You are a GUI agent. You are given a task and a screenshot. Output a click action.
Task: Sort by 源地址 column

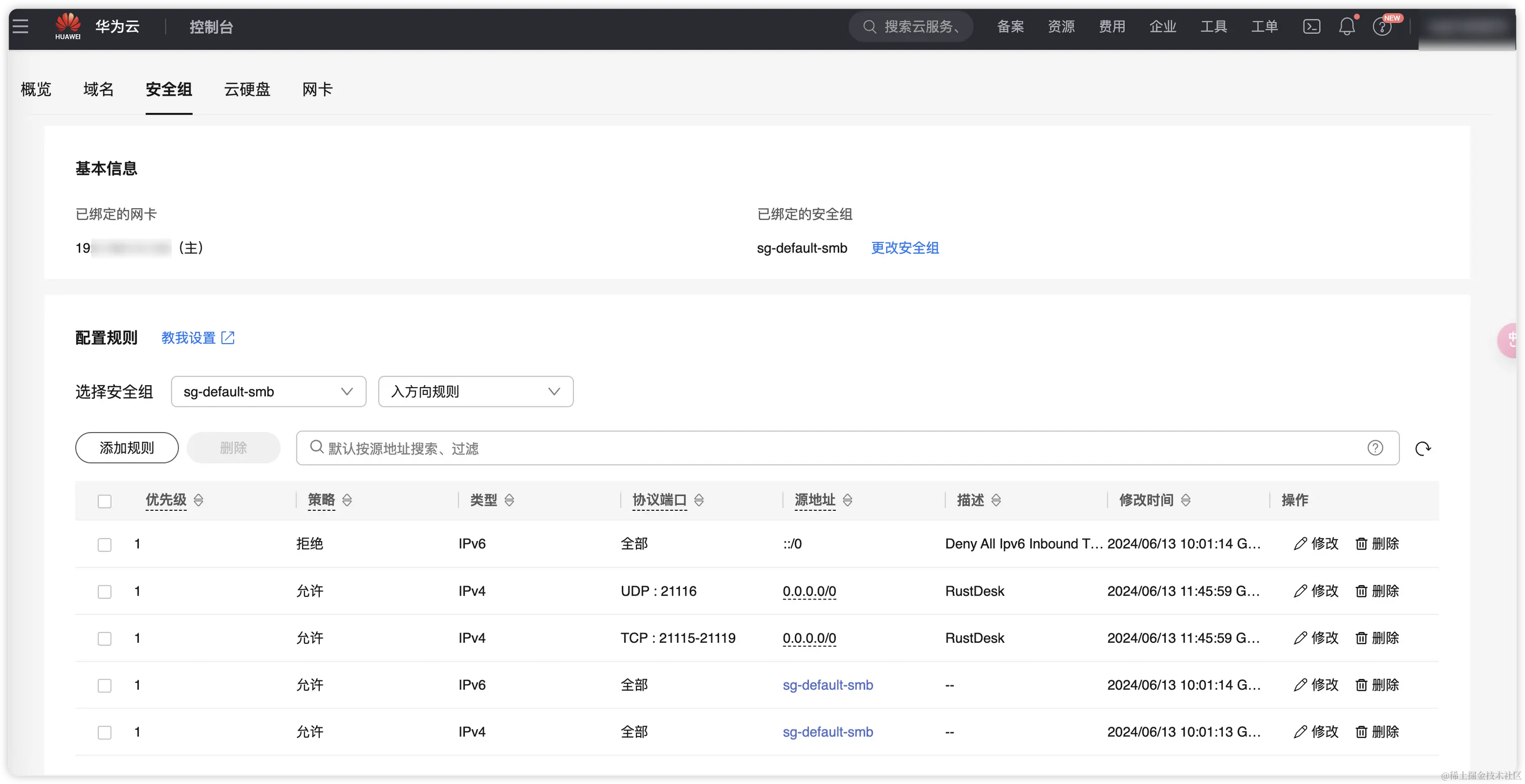point(847,500)
